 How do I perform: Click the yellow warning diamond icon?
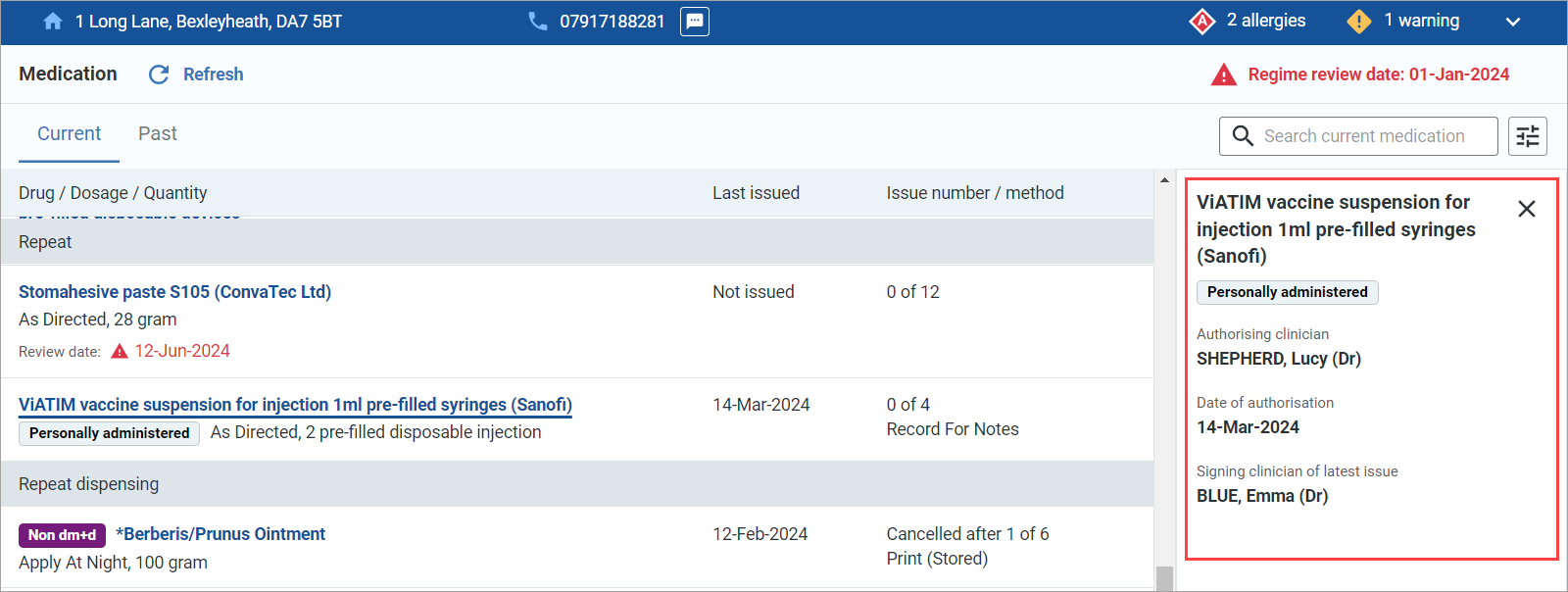[x=1359, y=22]
